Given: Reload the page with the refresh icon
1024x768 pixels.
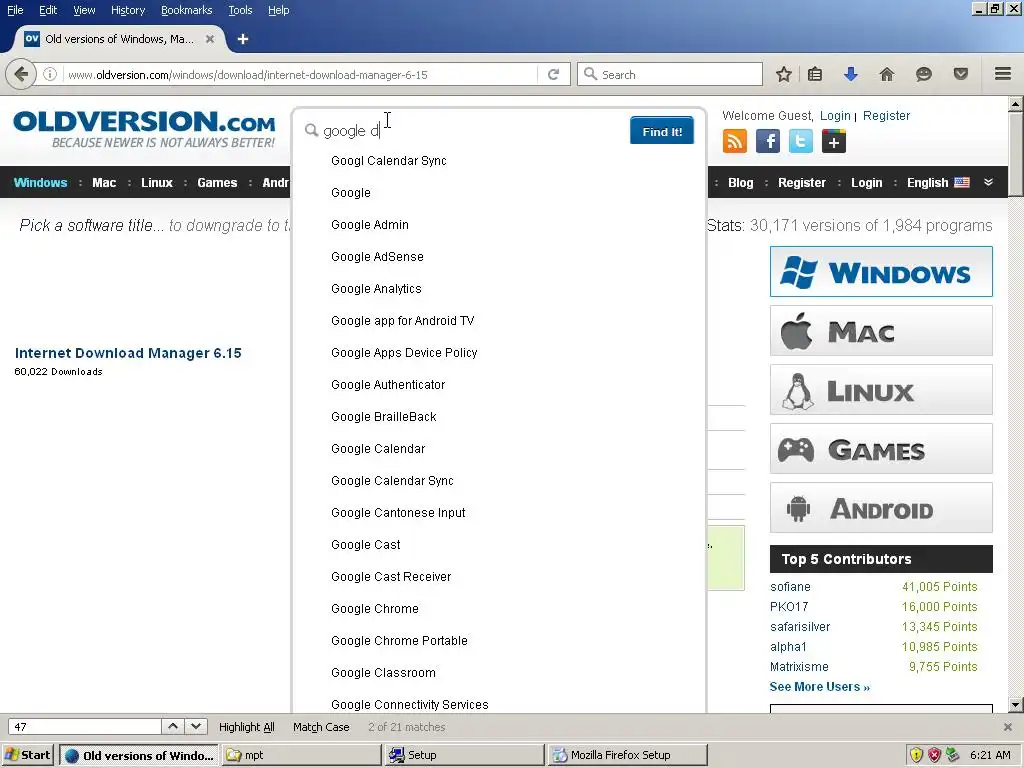Looking at the screenshot, I should 553,74.
